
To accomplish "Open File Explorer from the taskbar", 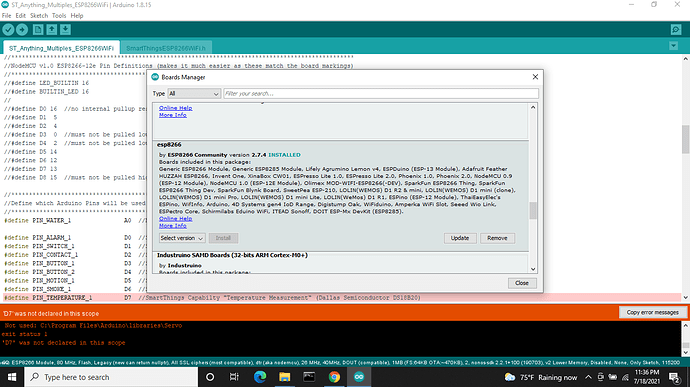I will pyautogui.click(x=285, y=377).
